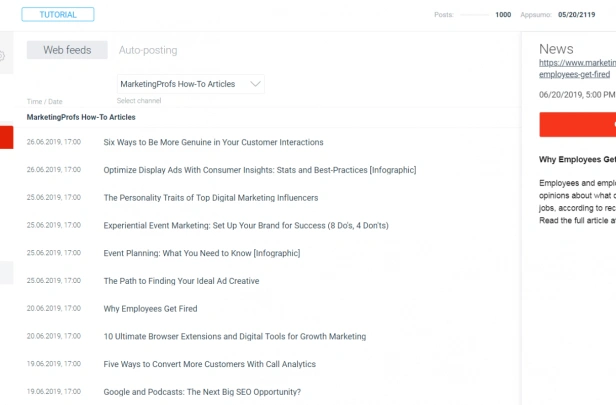The width and height of the screenshot is (616, 405).
Task: Click the red button in the News panel
Action: coord(578,125)
